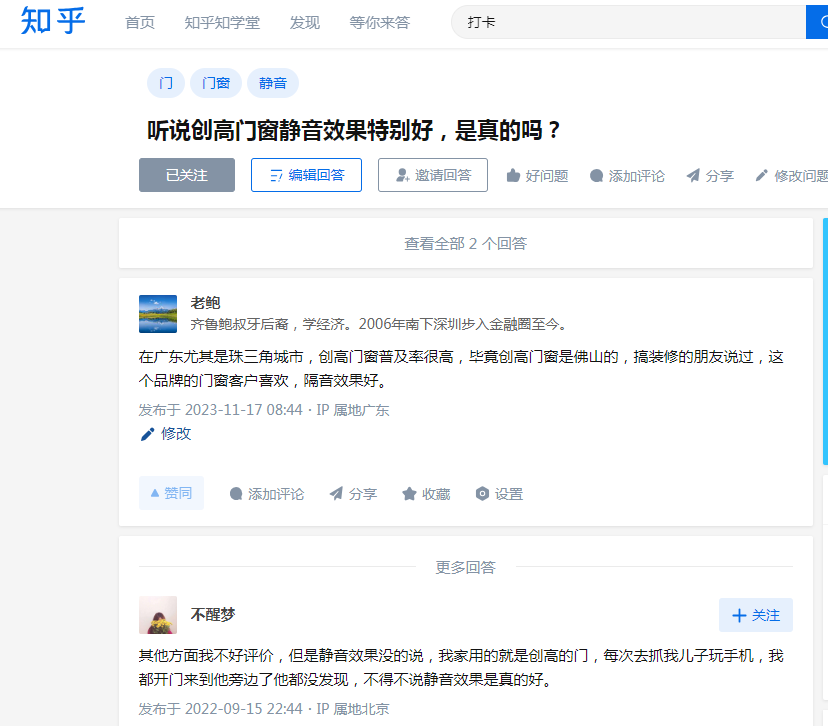The image size is (828, 726).
Task: Click 添加评论 under 老鲍's answer
Action: pos(267,494)
